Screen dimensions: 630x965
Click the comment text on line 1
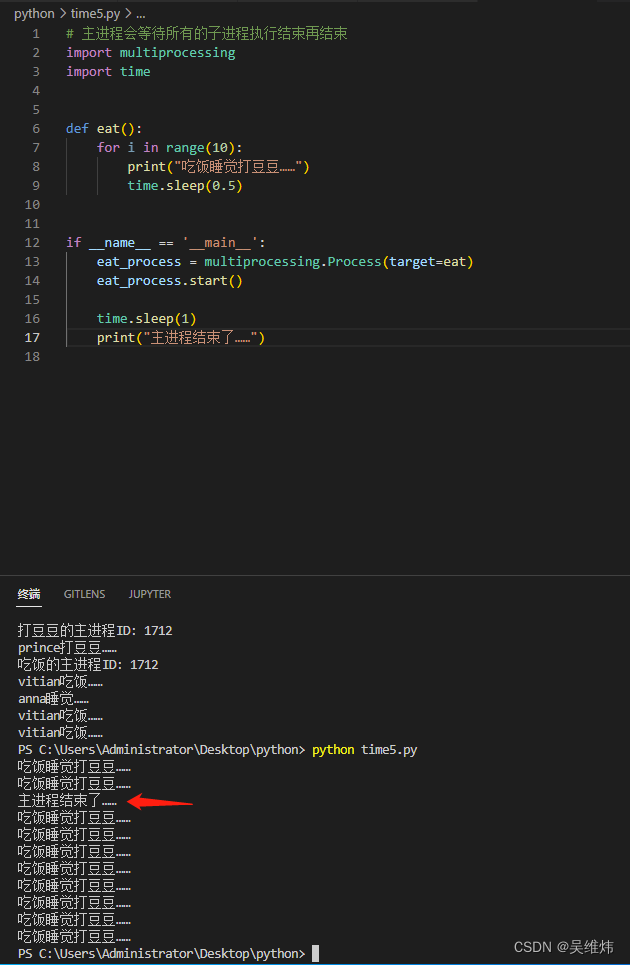point(207,33)
